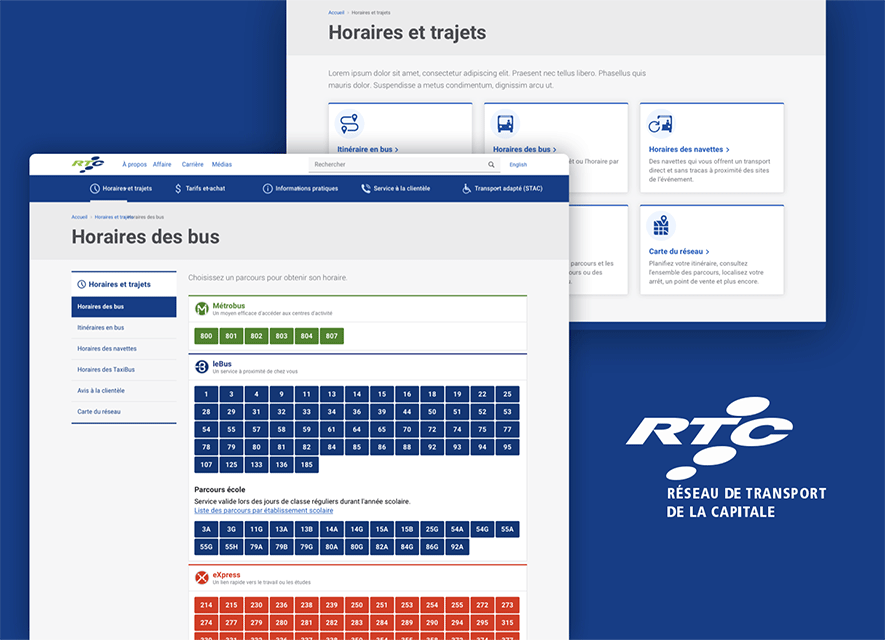Click the Accueil breadcrumb in back window
Viewport: 885px width, 640px height.
pyautogui.click(x=336, y=12)
